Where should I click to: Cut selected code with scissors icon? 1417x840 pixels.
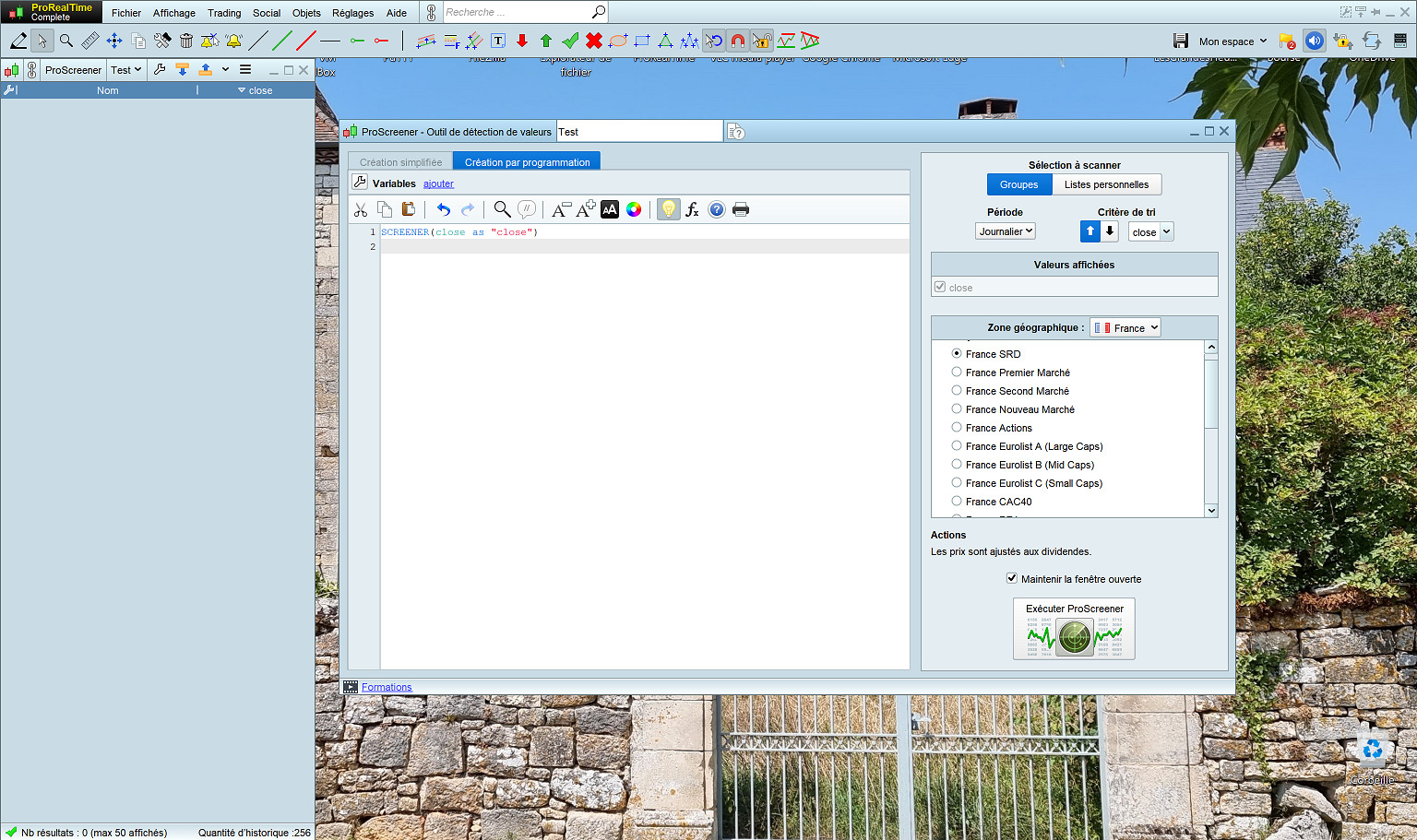(x=361, y=209)
